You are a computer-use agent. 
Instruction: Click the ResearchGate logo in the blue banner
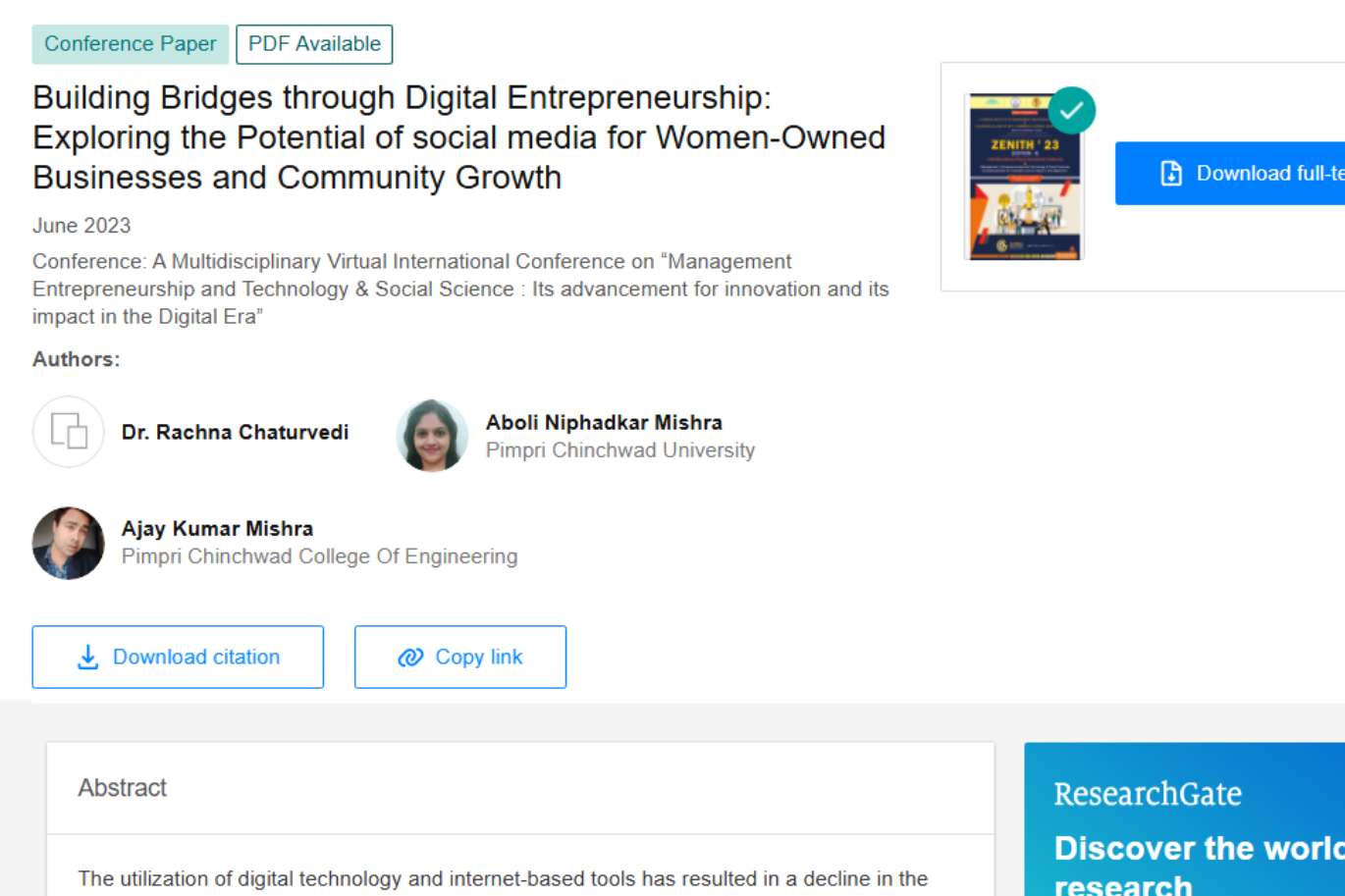click(1147, 793)
